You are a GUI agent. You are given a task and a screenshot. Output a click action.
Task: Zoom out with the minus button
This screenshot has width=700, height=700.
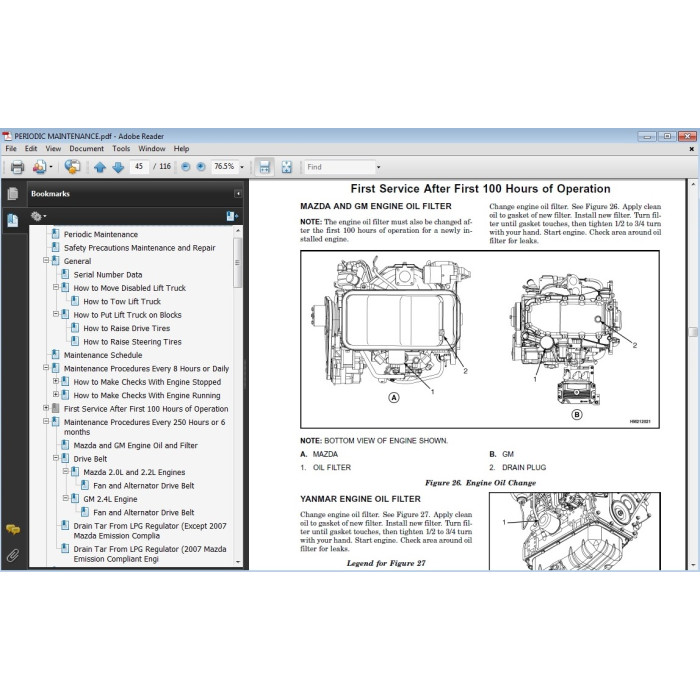186,167
